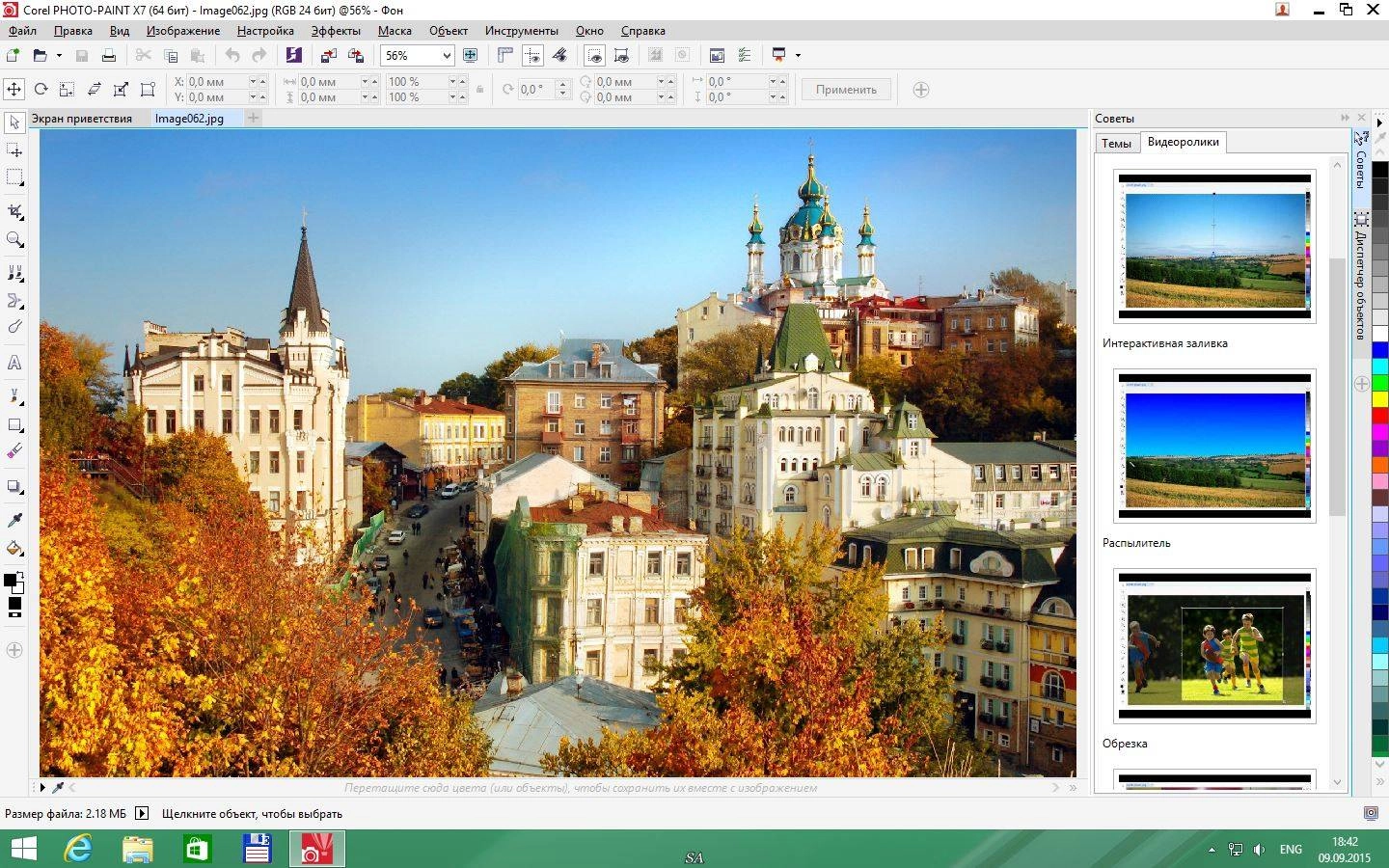
Task: Launch the purple application launcher icon
Action: coord(294,55)
